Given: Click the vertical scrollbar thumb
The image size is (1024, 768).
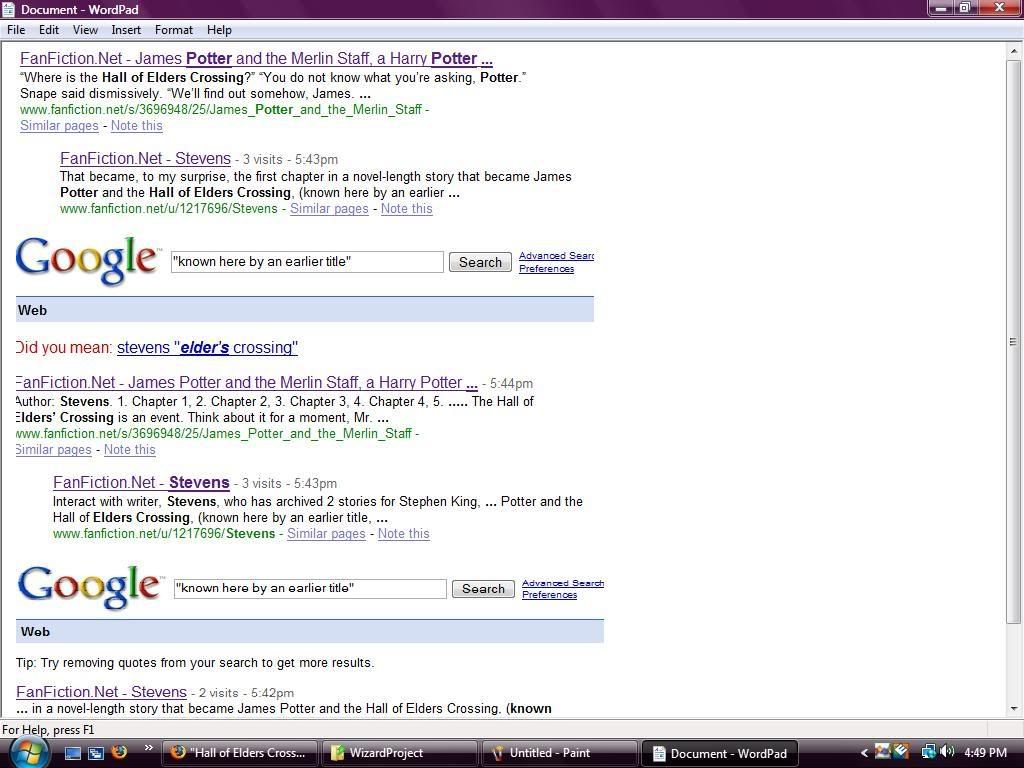Looking at the screenshot, I should pyautogui.click(x=1014, y=341).
